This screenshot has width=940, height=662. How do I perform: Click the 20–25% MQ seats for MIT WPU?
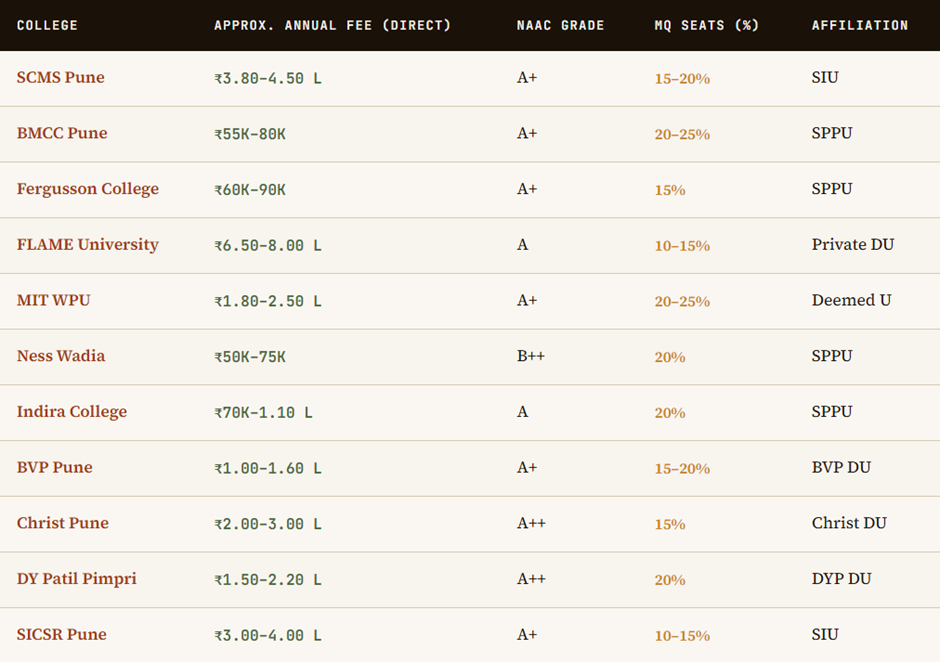coord(682,302)
